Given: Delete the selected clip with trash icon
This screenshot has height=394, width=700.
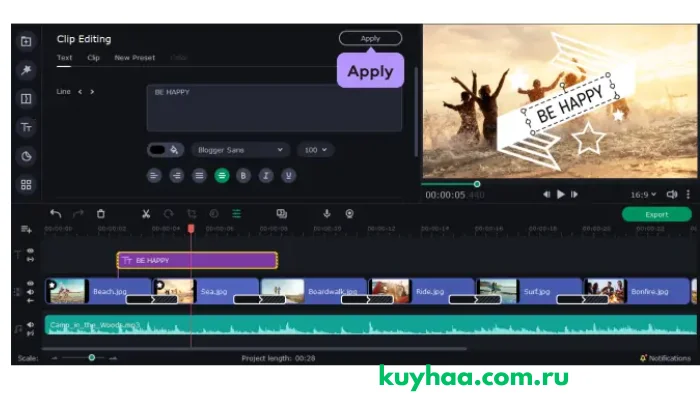Looking at the screenshot, I should point(101,214).
